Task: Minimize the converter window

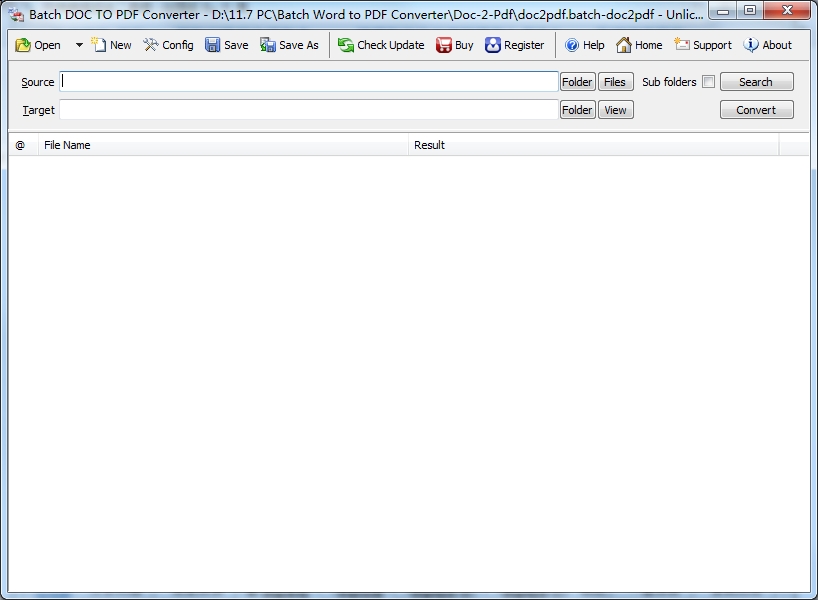Action: click(723, 10)
